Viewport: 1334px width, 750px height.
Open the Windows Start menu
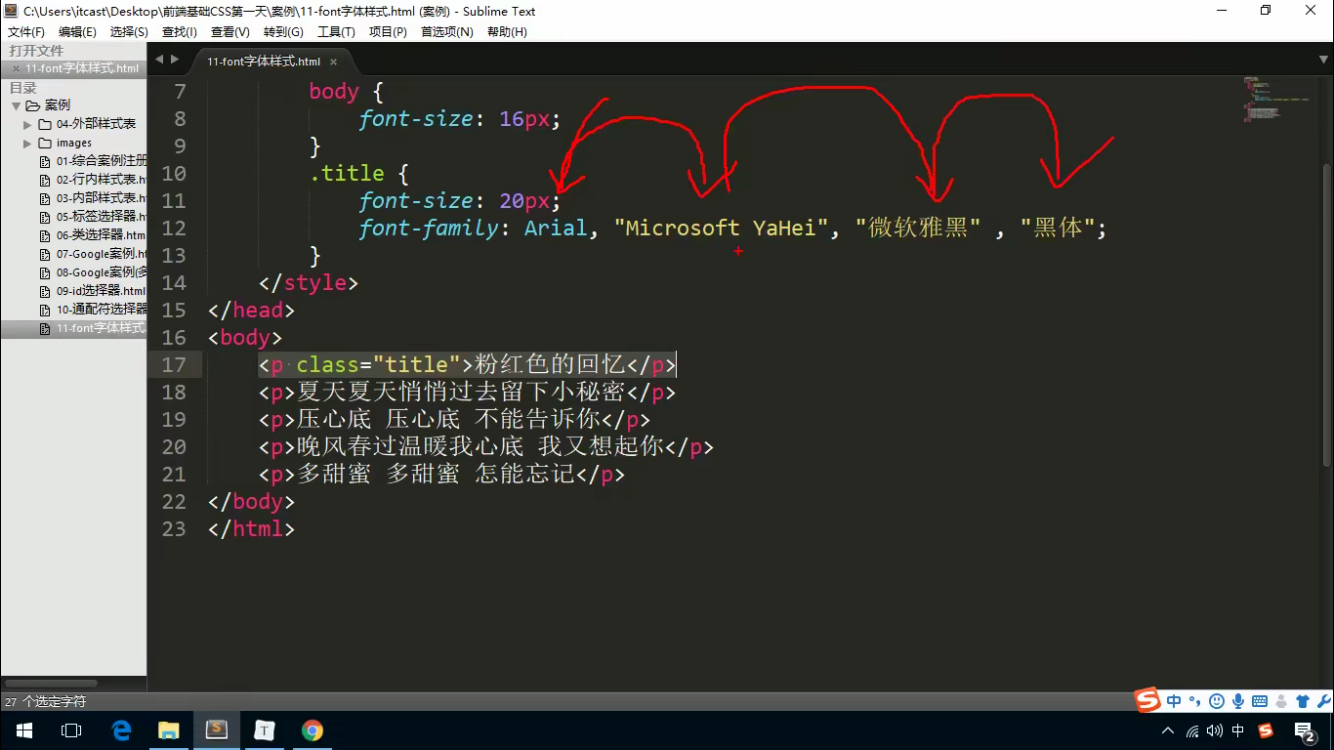pyautogui.click(x=24, y=731)
